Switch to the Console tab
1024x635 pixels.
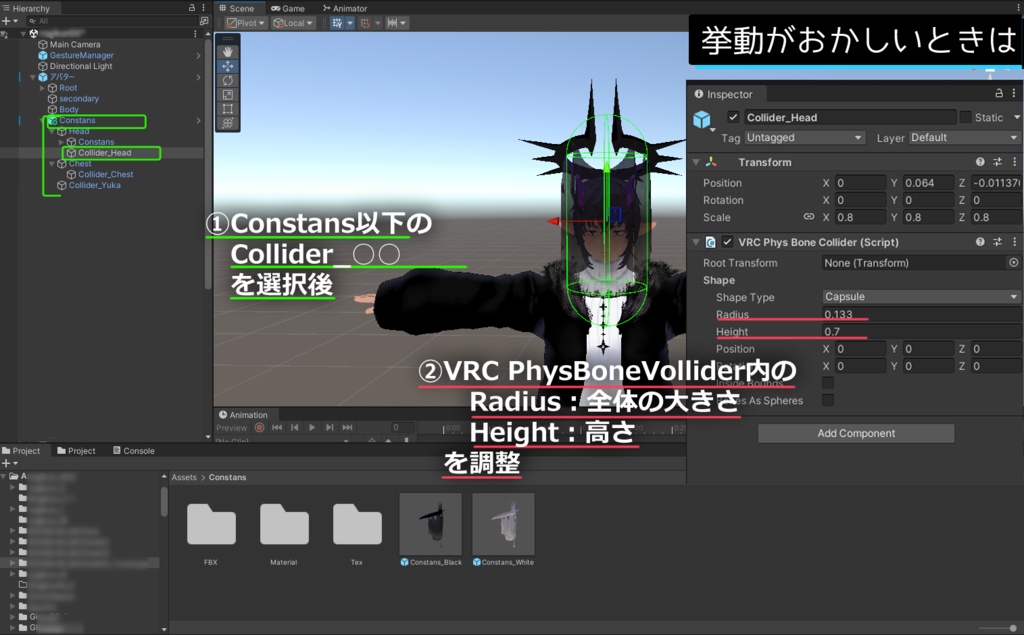tap(134, 451)
